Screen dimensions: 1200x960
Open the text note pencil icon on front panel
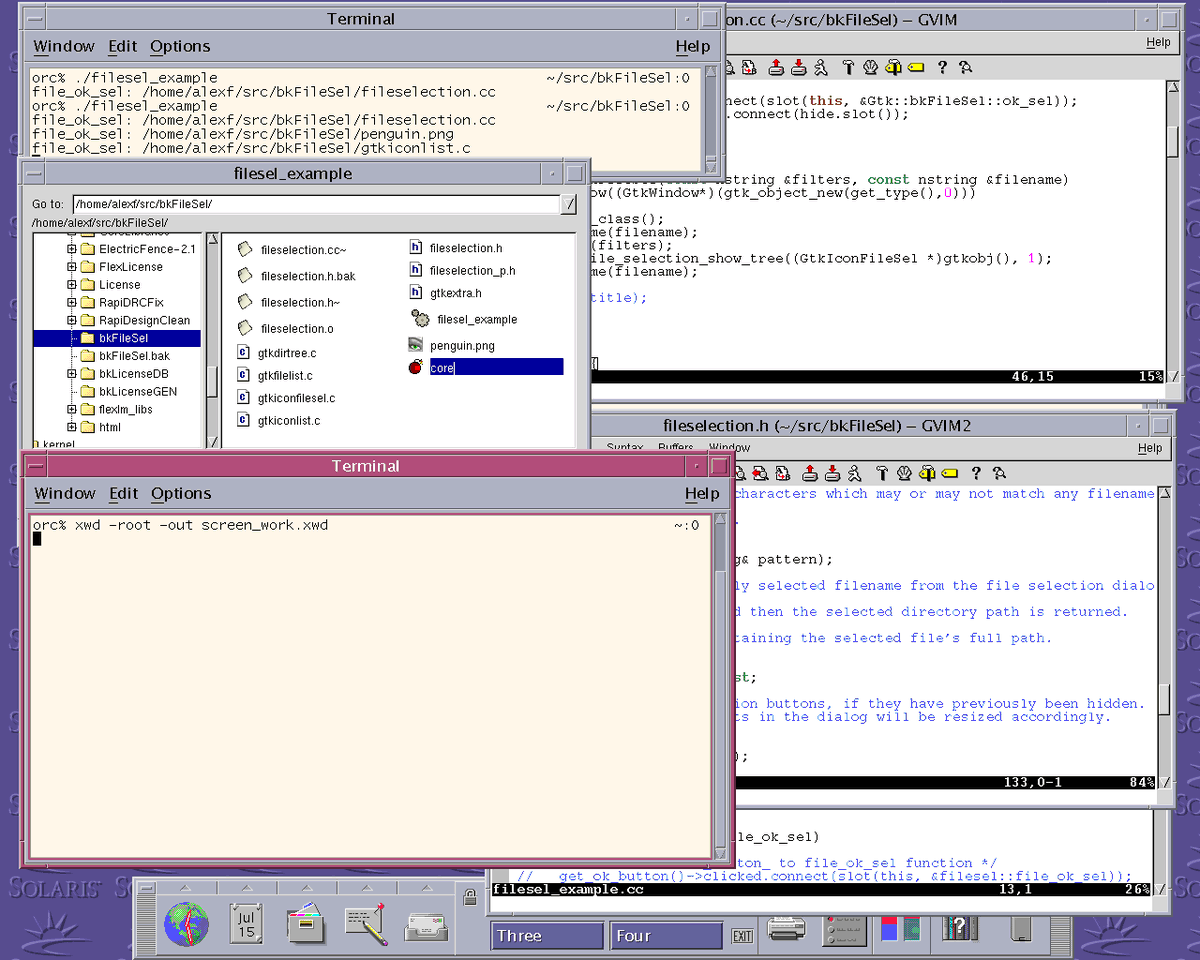pyautogui.click(x=365, y=924)
